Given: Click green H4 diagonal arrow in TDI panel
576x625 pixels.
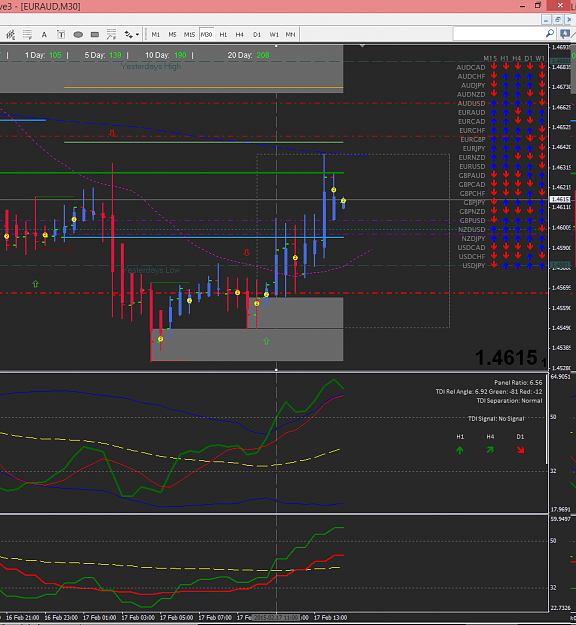Looking at the screenshot, I should pyautogui.click(x=490, y=450).
